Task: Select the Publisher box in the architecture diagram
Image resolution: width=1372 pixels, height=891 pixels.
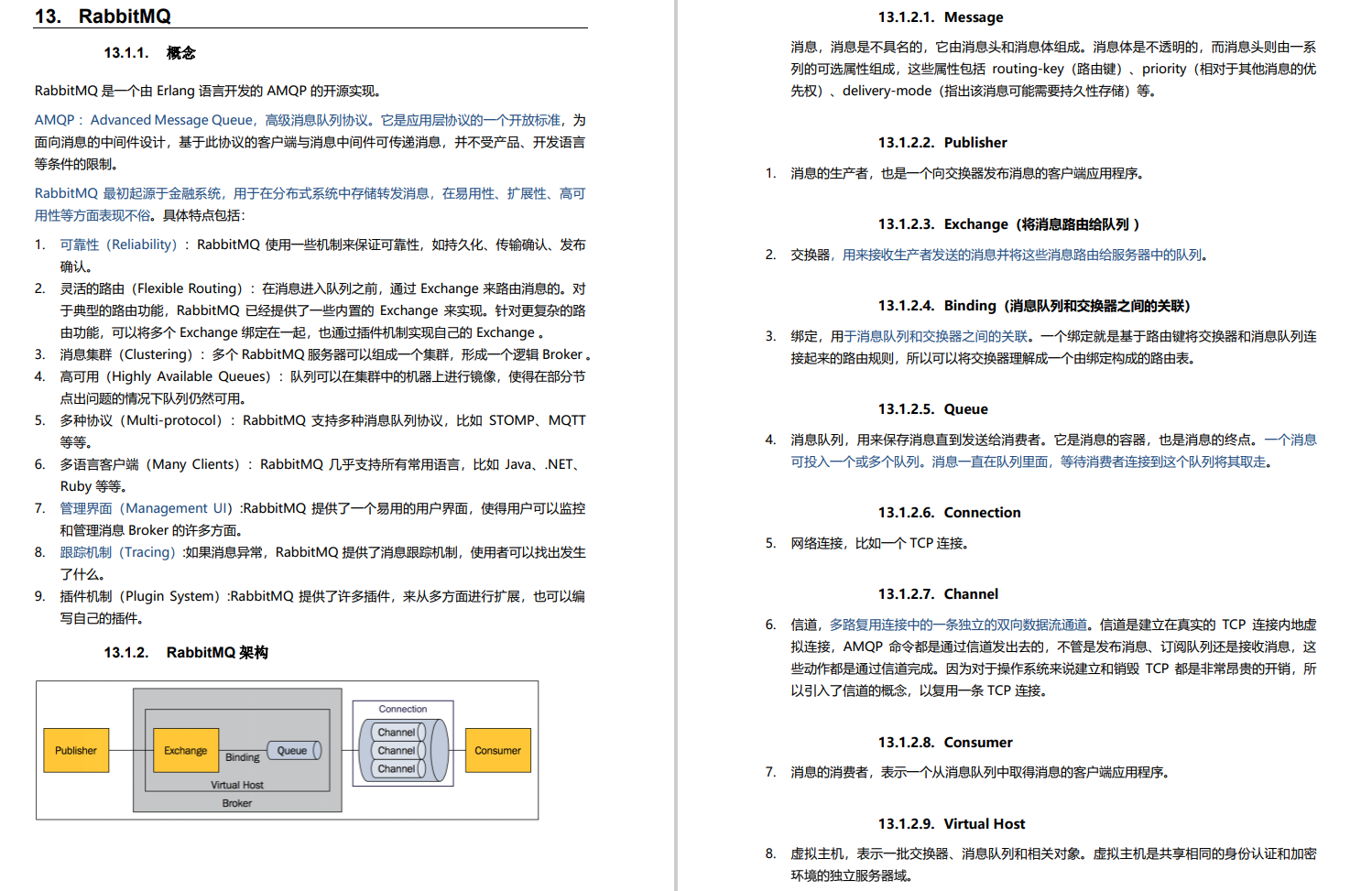Action: (76, 749)
